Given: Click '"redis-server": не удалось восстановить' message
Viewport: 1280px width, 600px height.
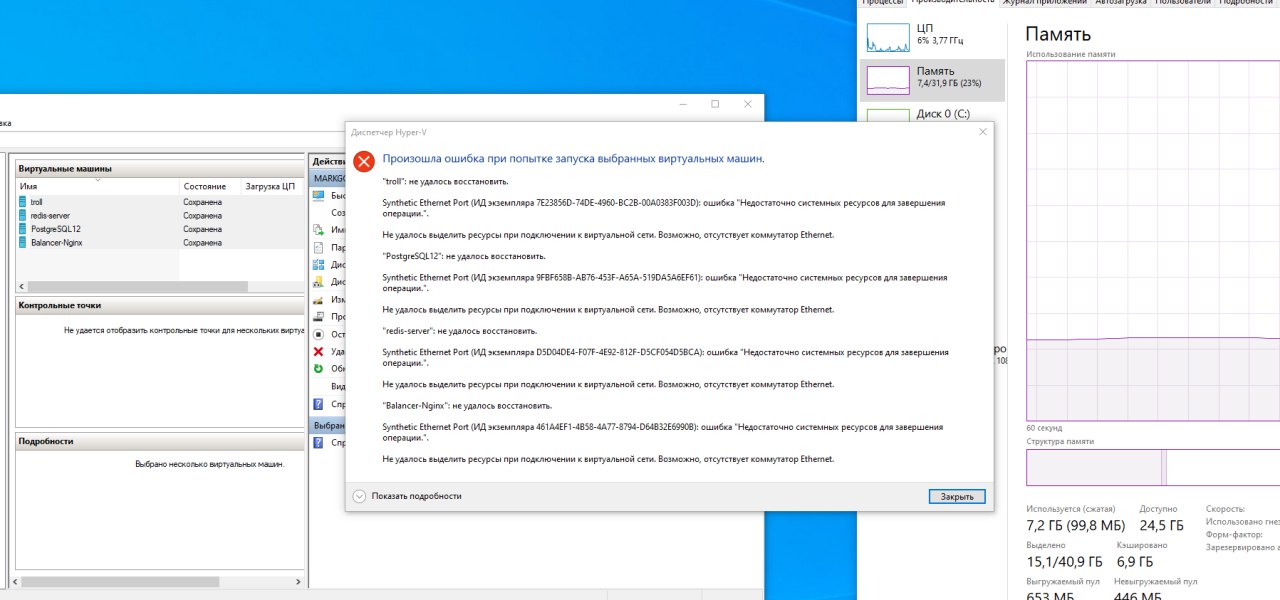Looking at the screenshot, I should pyautogui.click(x=459, y=330).
